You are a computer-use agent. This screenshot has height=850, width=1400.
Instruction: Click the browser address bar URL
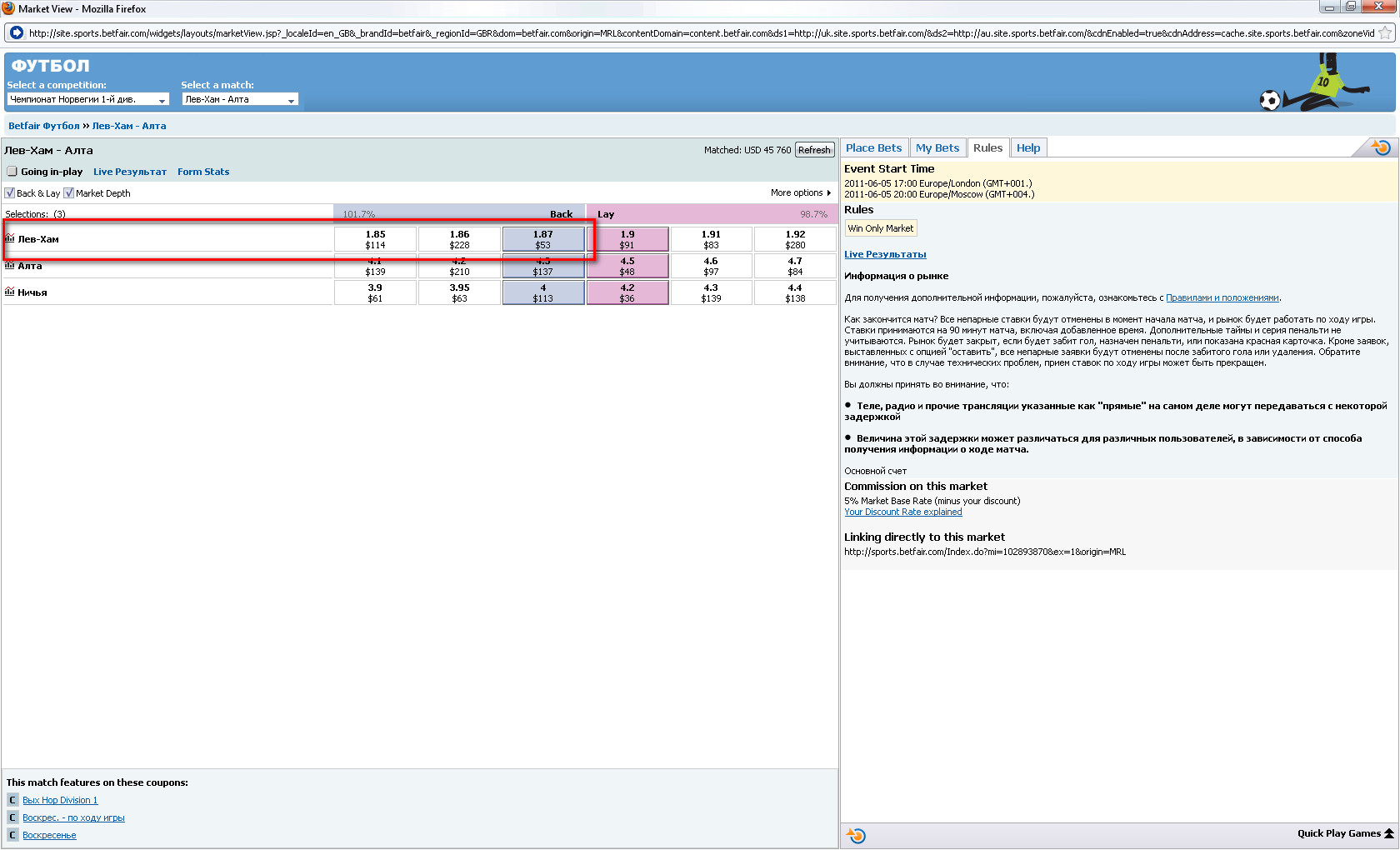point(701,33)
